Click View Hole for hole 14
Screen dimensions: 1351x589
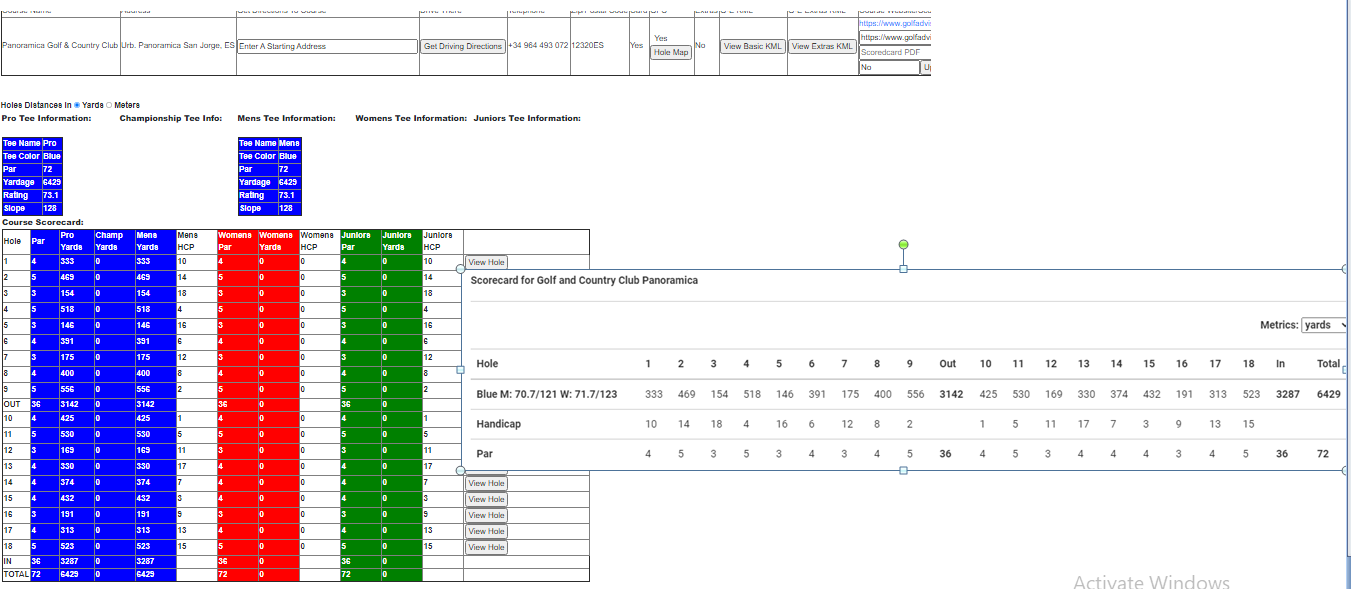487,483
